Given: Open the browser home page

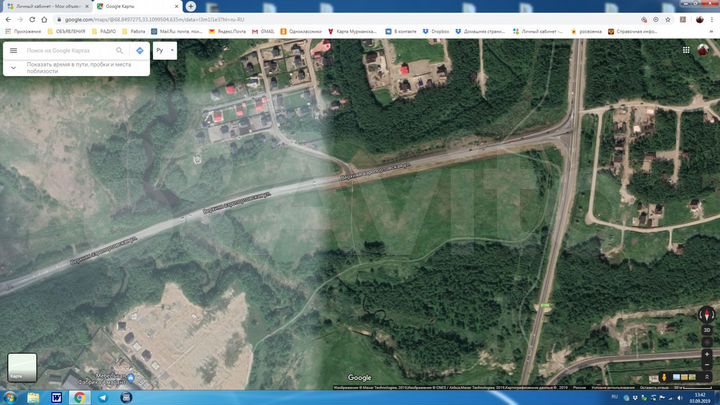Looking at the screenshot, I should 44,20.
